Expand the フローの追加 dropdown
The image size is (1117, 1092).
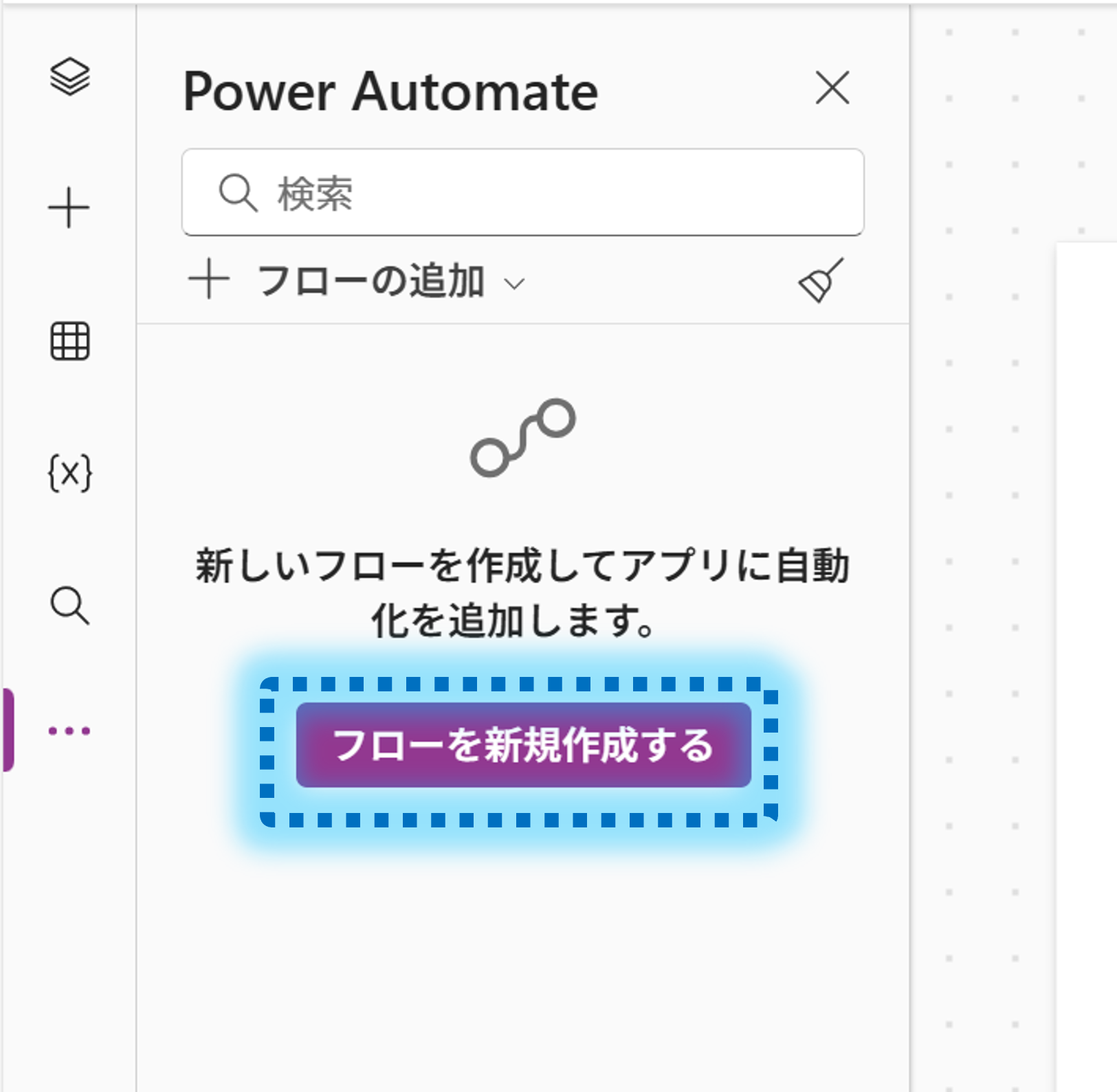tap(357, 281)
